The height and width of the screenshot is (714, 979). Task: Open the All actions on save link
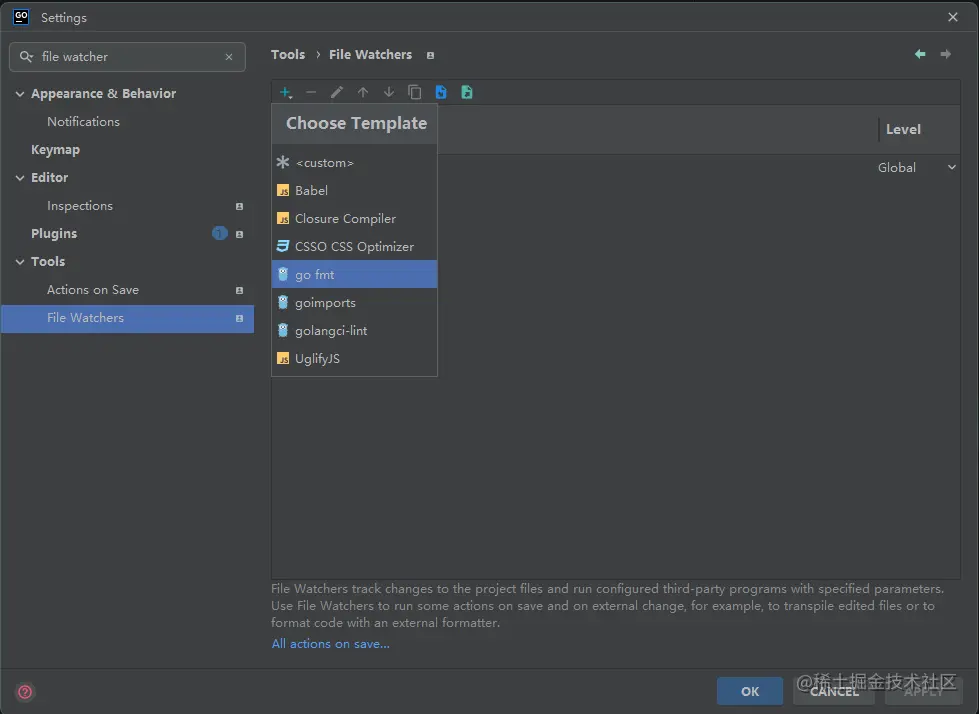(x=330, y=643)
